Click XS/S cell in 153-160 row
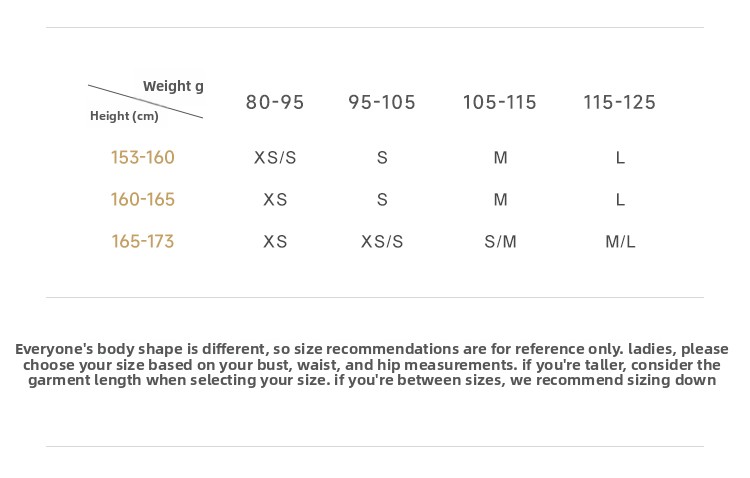750x478 pixels. [275, 157]
